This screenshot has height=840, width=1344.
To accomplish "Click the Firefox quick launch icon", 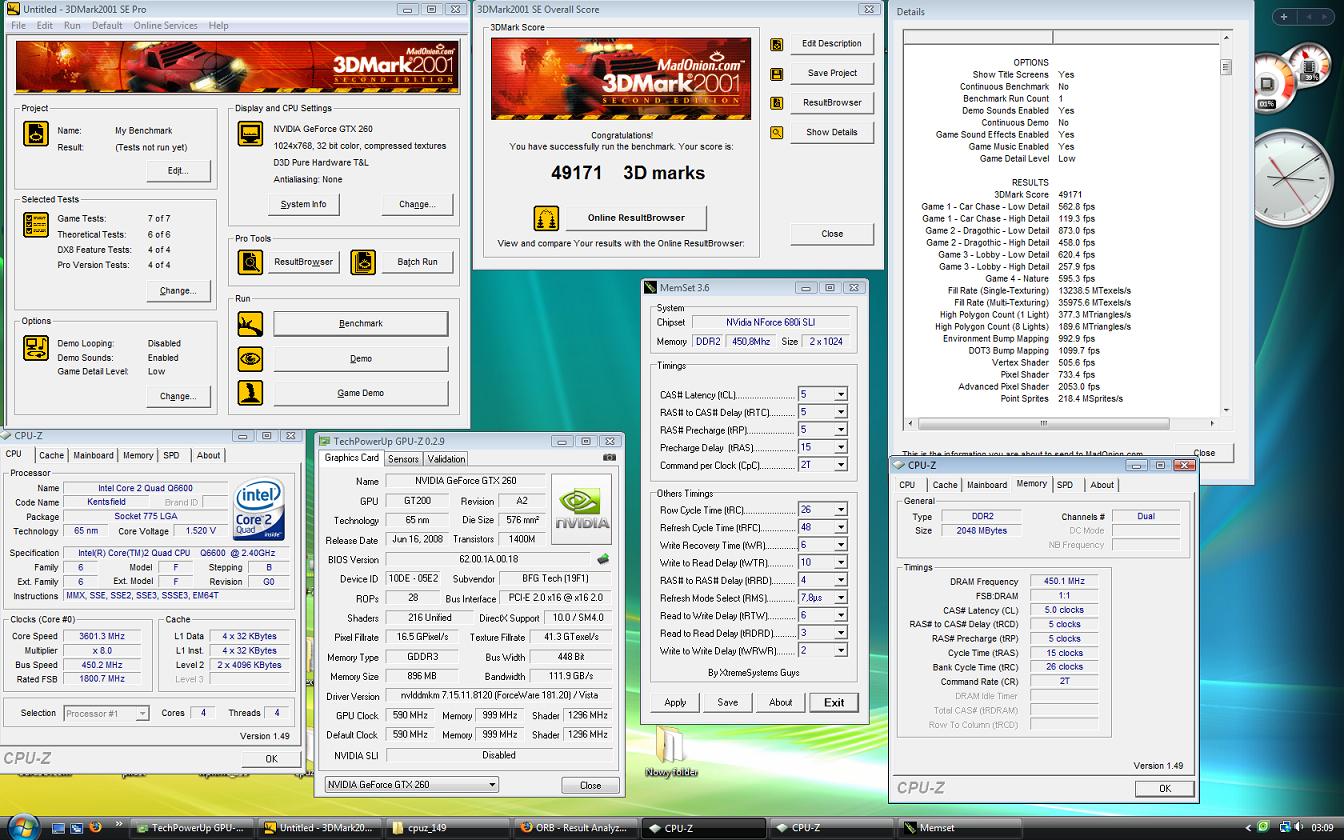I will pyautogui.click(x=95, y=828).
